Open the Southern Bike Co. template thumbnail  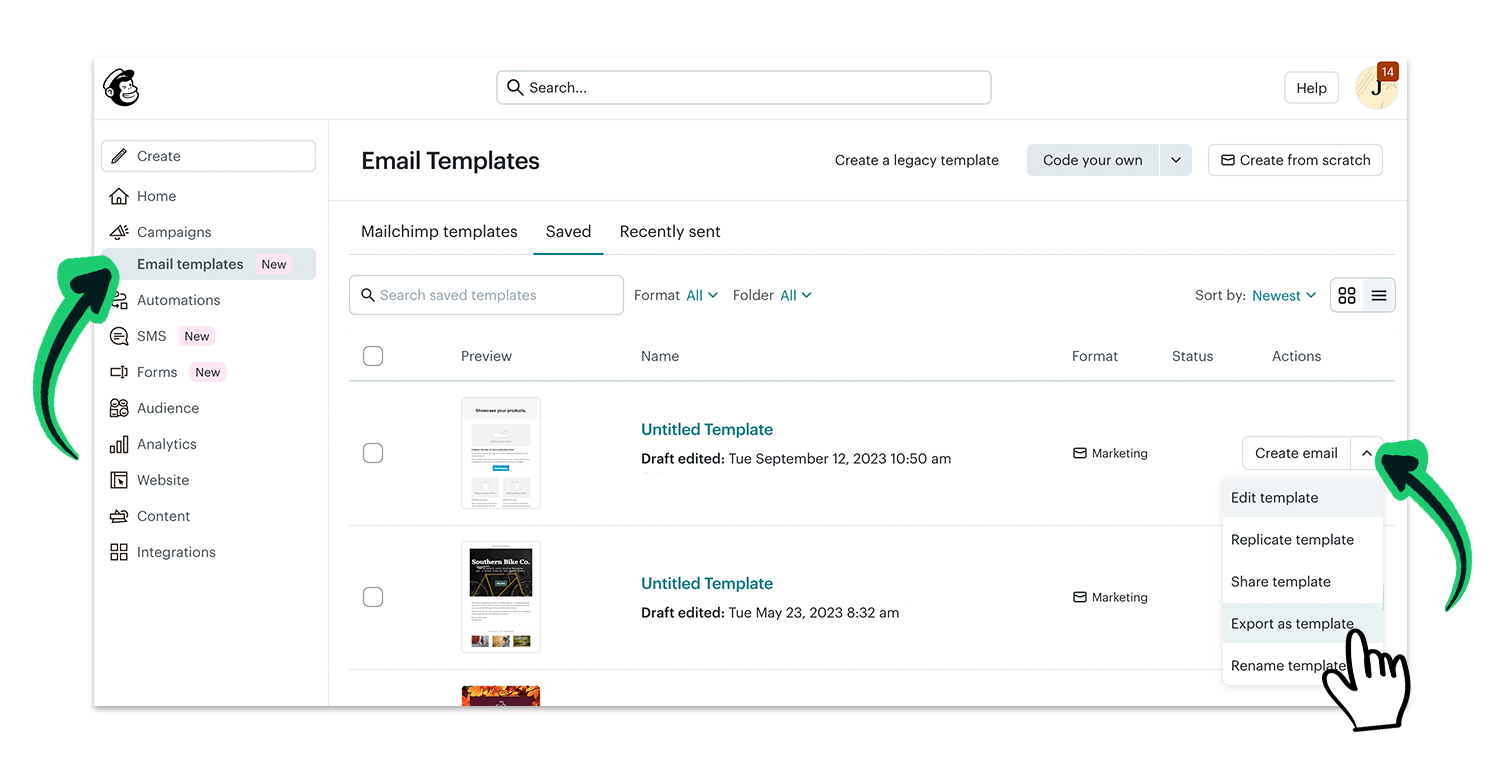[x=501, y=597]
